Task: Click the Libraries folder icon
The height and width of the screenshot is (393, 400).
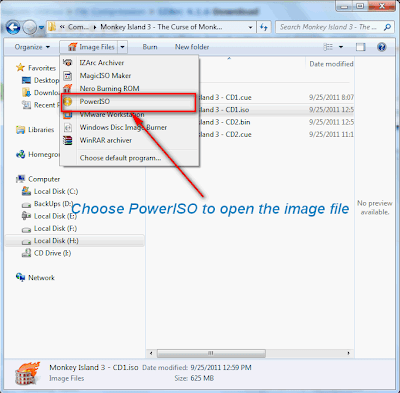Action: pyautogui.click(x=20, y=130)
